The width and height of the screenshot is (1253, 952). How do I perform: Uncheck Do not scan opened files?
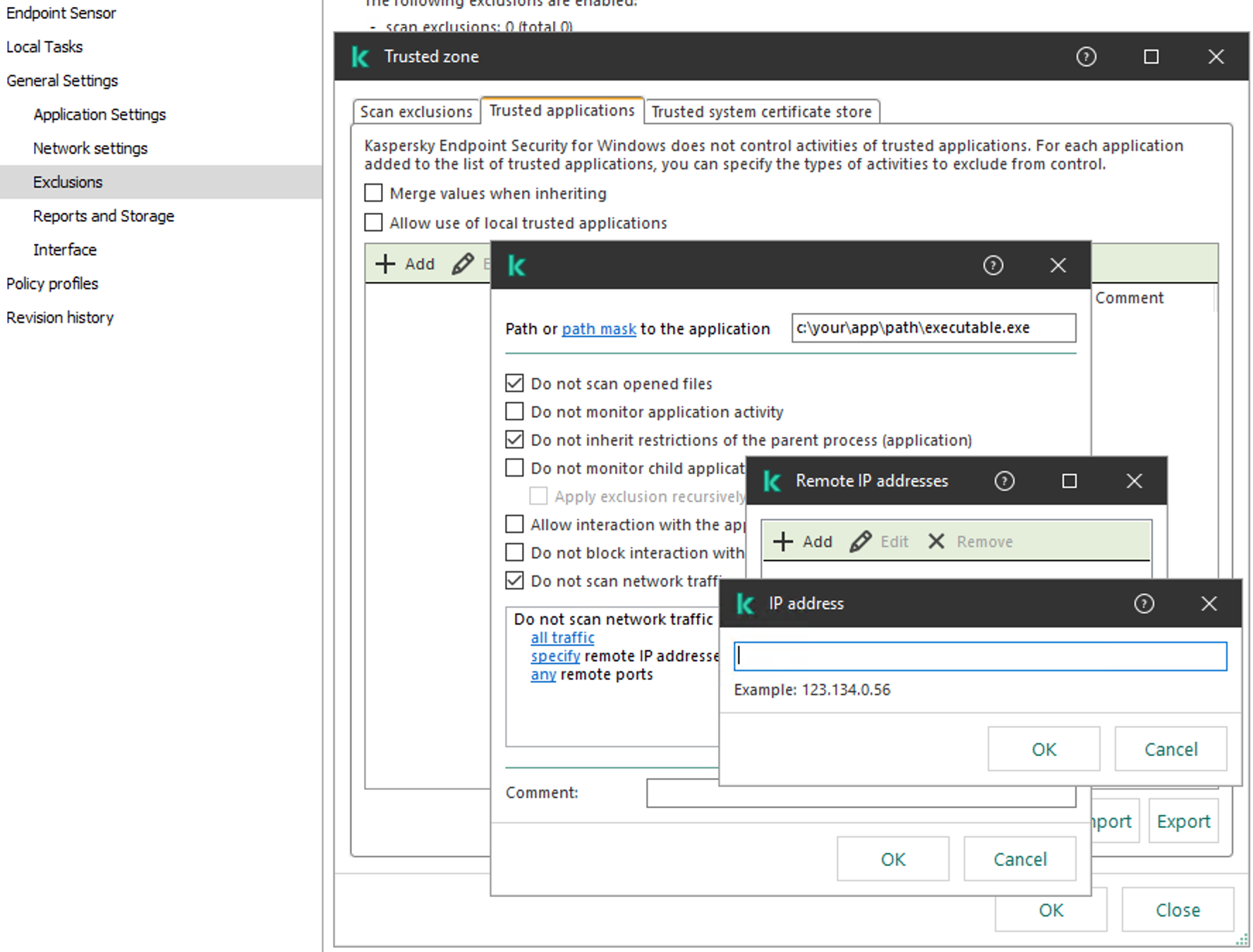coord(514,384)
